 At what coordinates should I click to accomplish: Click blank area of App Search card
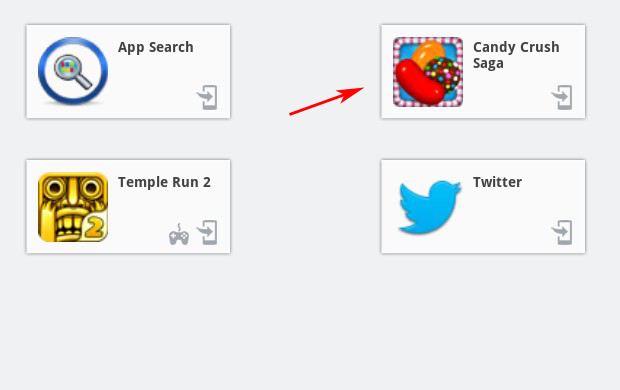pos(154,91)
